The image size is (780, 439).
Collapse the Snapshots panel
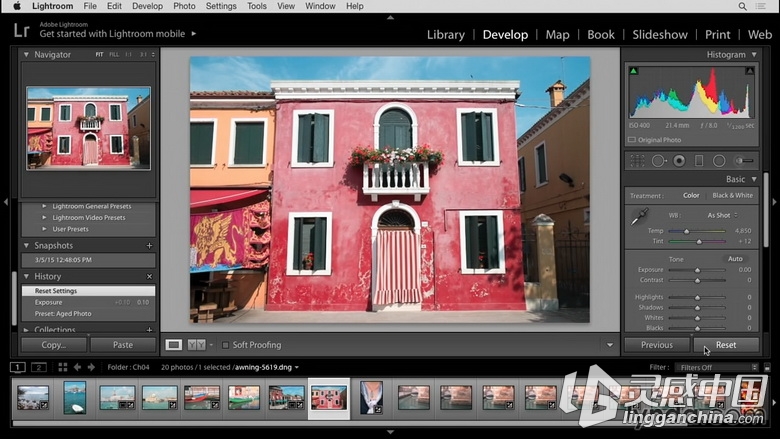point(26,246)
